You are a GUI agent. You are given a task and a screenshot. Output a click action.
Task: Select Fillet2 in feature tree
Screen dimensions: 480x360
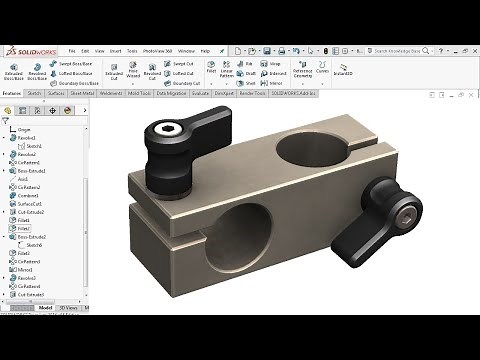20,228
